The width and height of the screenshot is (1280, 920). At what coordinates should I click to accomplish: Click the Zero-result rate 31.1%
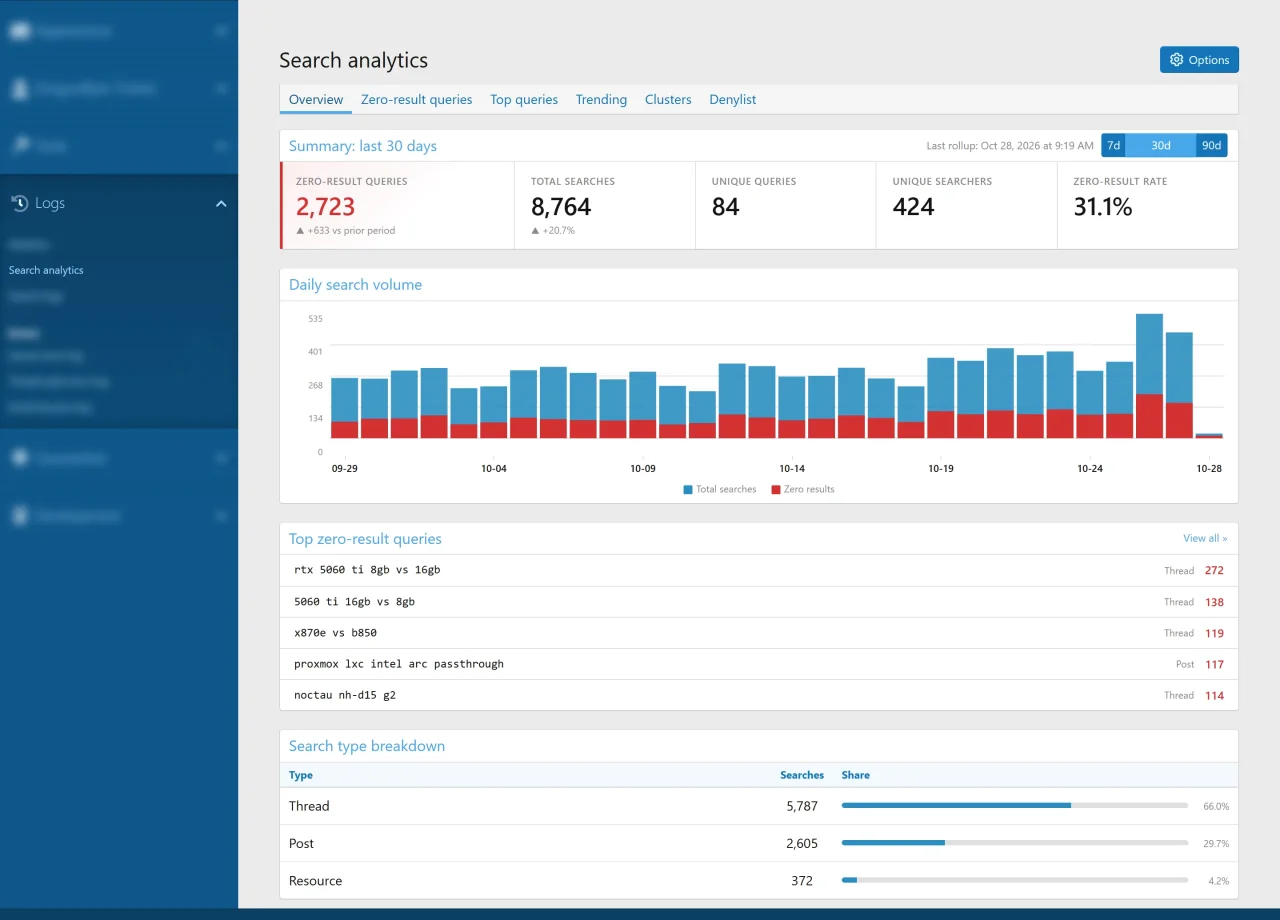point(1103,207)
